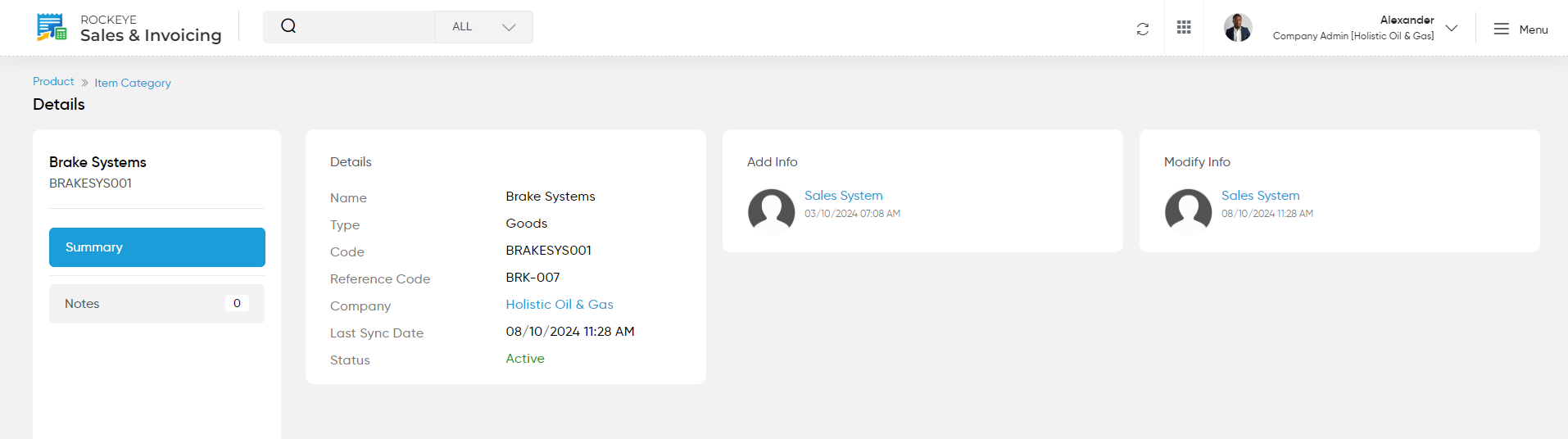Click the Modify Info user avatar

pos(1188,212)
